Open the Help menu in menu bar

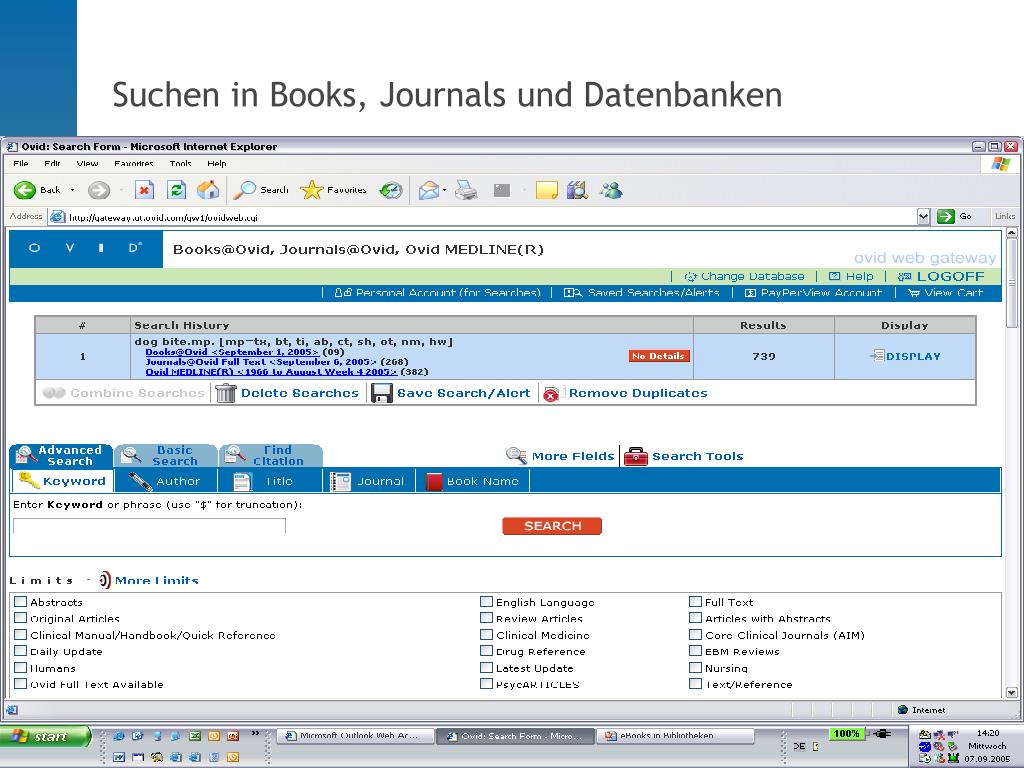tap(217, 163)
